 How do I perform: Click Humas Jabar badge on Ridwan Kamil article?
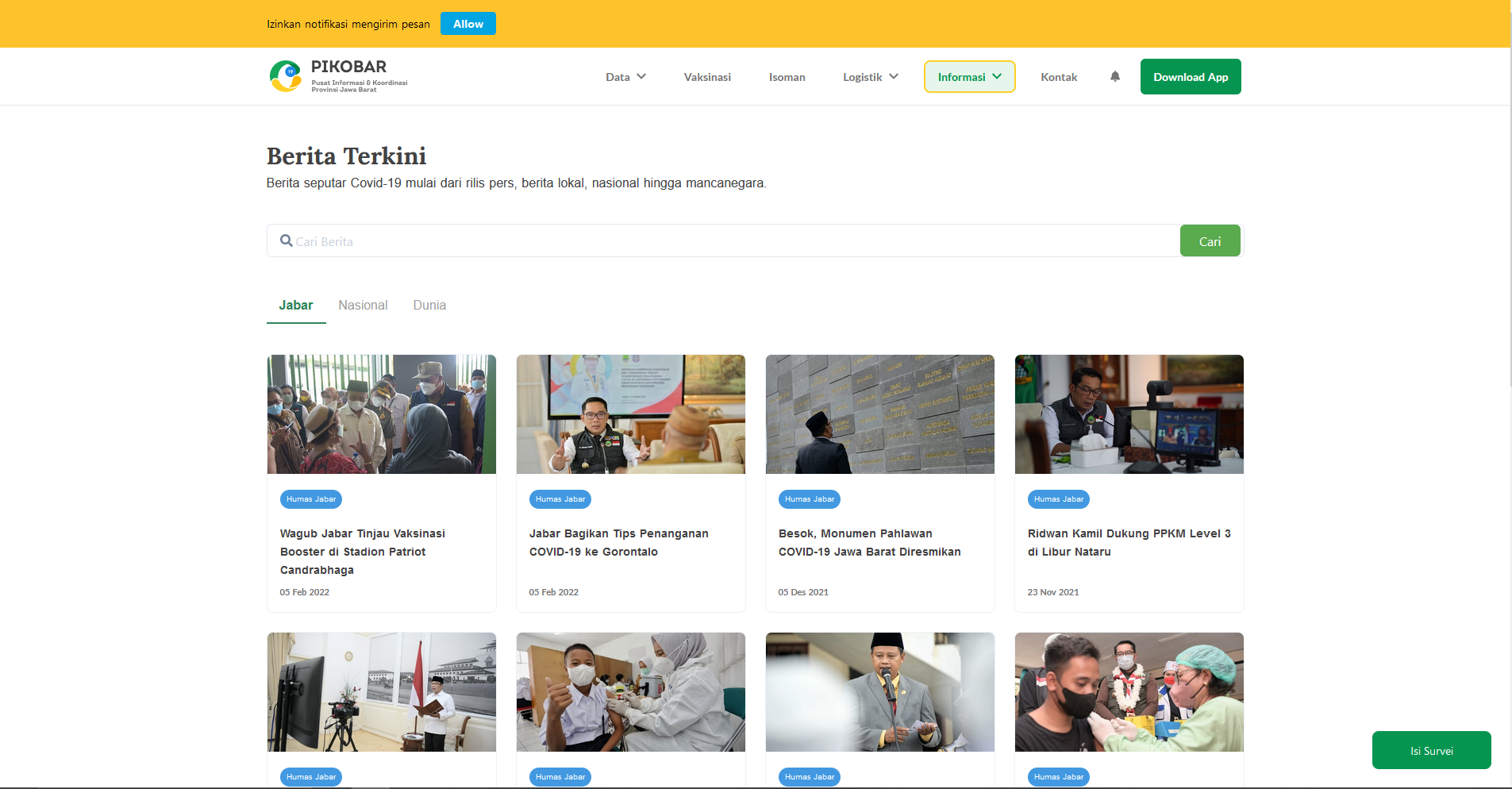tap(1058, 499)
